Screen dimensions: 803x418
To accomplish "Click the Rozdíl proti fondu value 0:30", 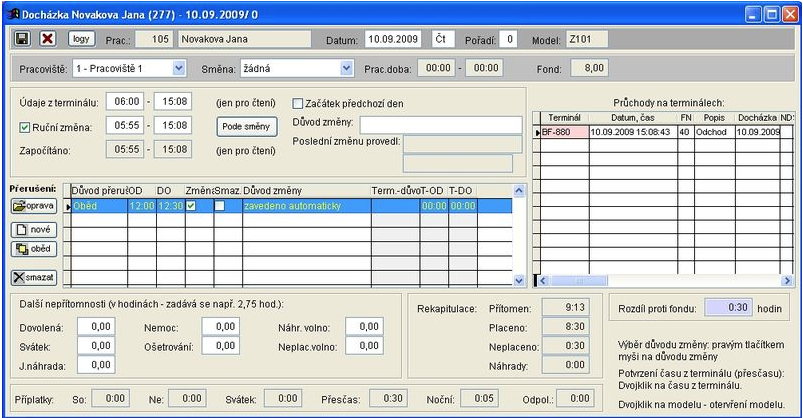I will point(726,307).
